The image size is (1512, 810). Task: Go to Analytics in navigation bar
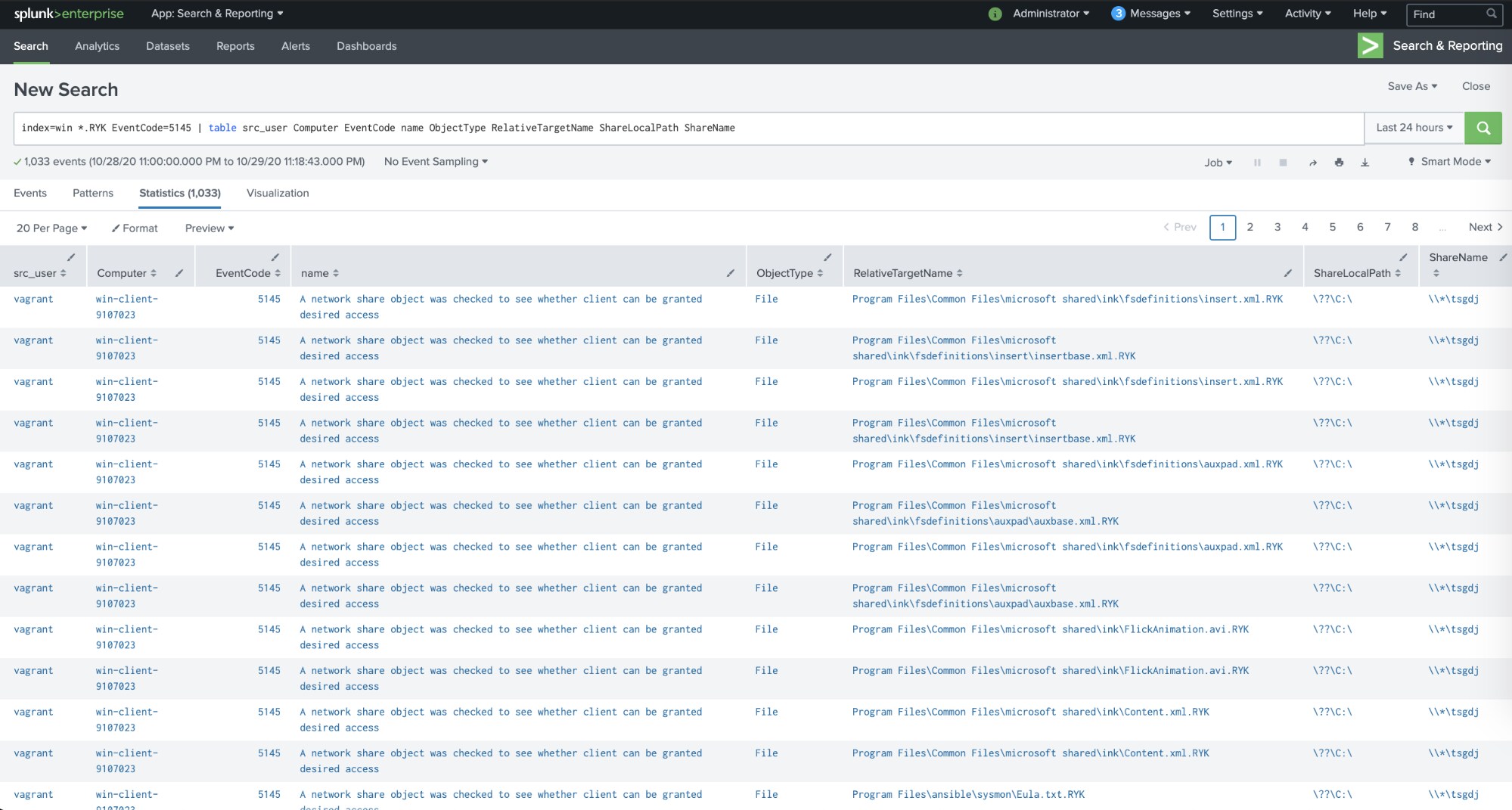[97, 46]
